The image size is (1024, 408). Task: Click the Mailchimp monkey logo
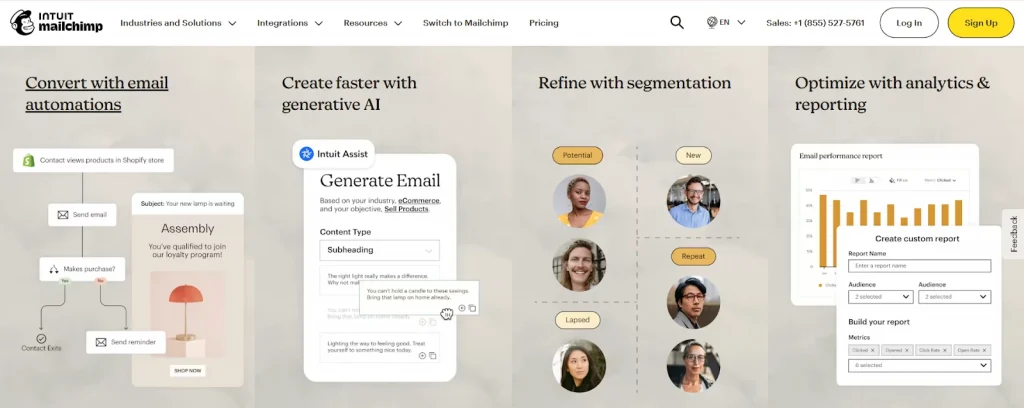click(x=22, y=23)
